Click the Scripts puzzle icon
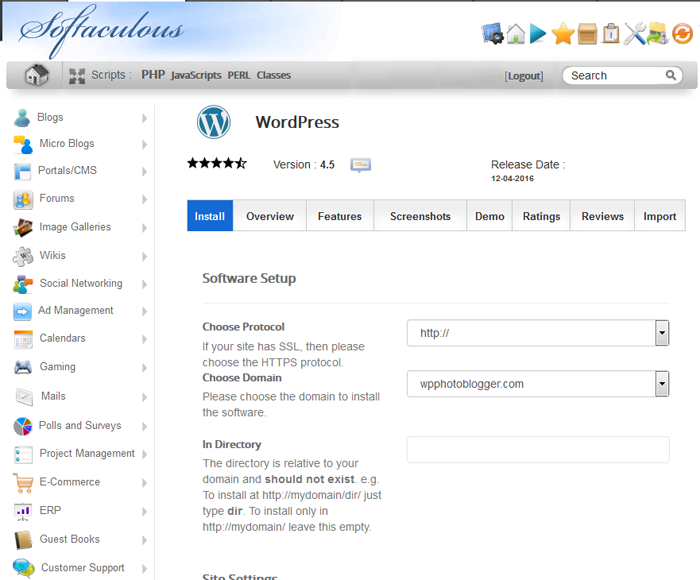This screenshot has height=580, width=700. (x=77, y=75)
